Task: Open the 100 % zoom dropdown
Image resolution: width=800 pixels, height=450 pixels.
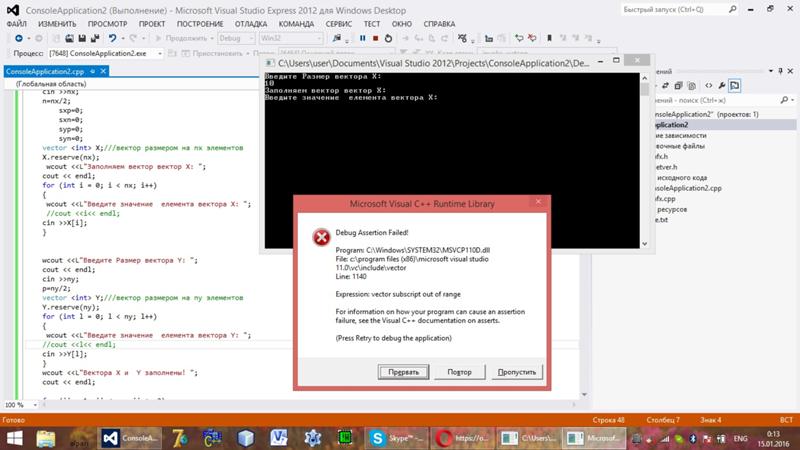Action: pyautogui.click(x=35, y=405)
